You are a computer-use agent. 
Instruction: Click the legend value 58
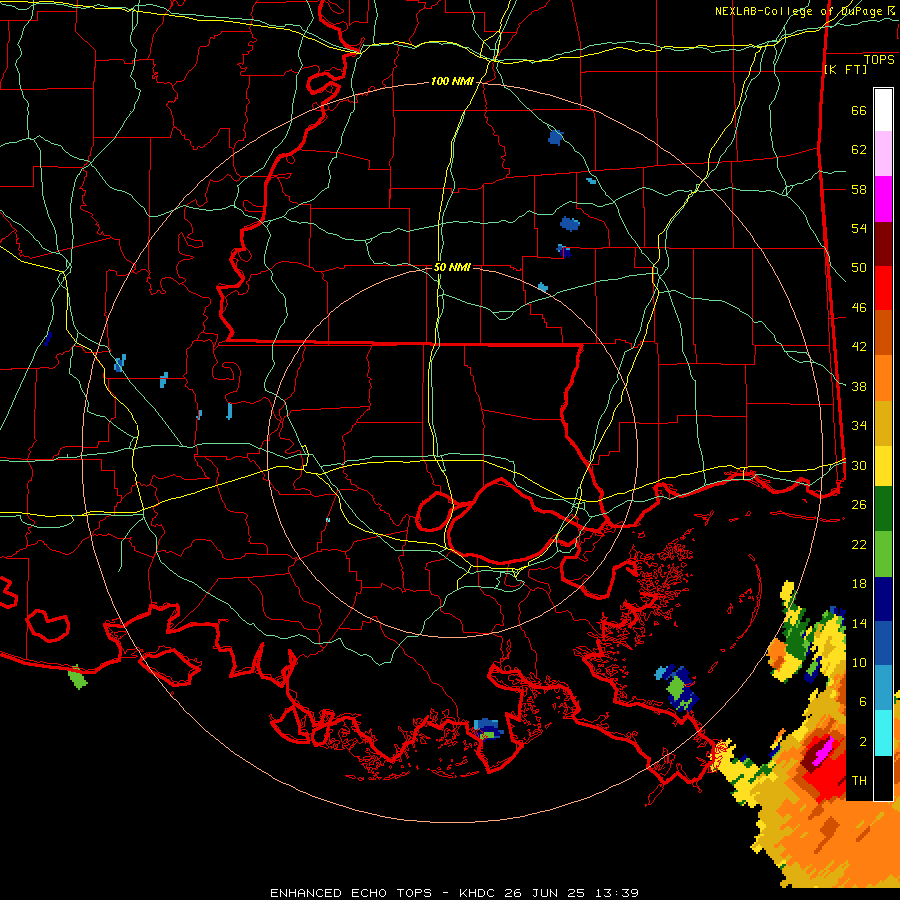[859, 189]
